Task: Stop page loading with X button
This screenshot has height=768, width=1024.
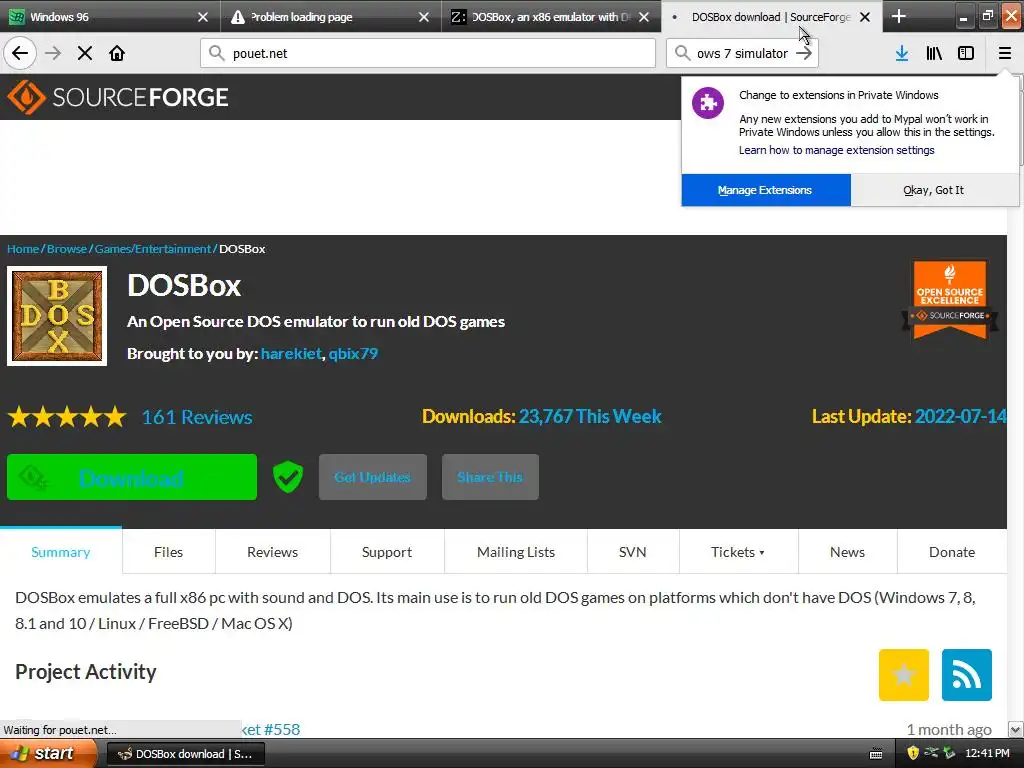Action: click(85, 53)
